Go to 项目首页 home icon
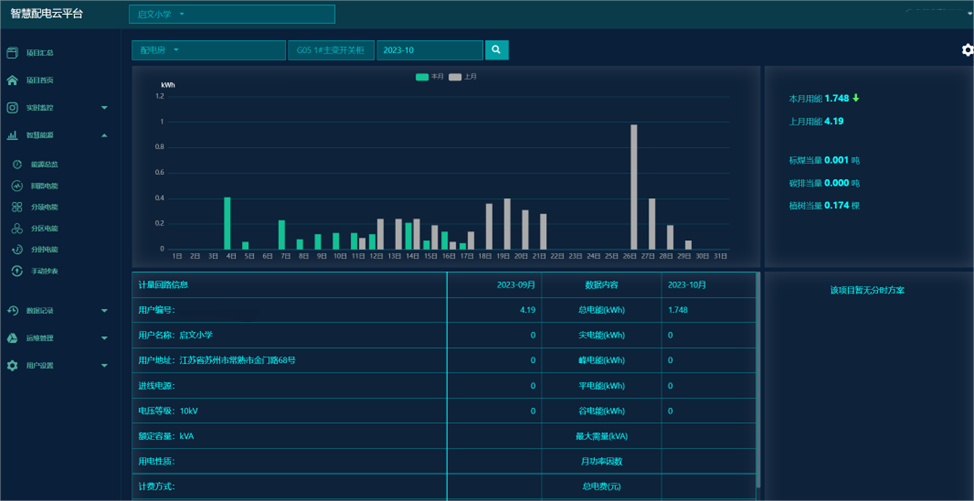 click(x=12, y=80)
